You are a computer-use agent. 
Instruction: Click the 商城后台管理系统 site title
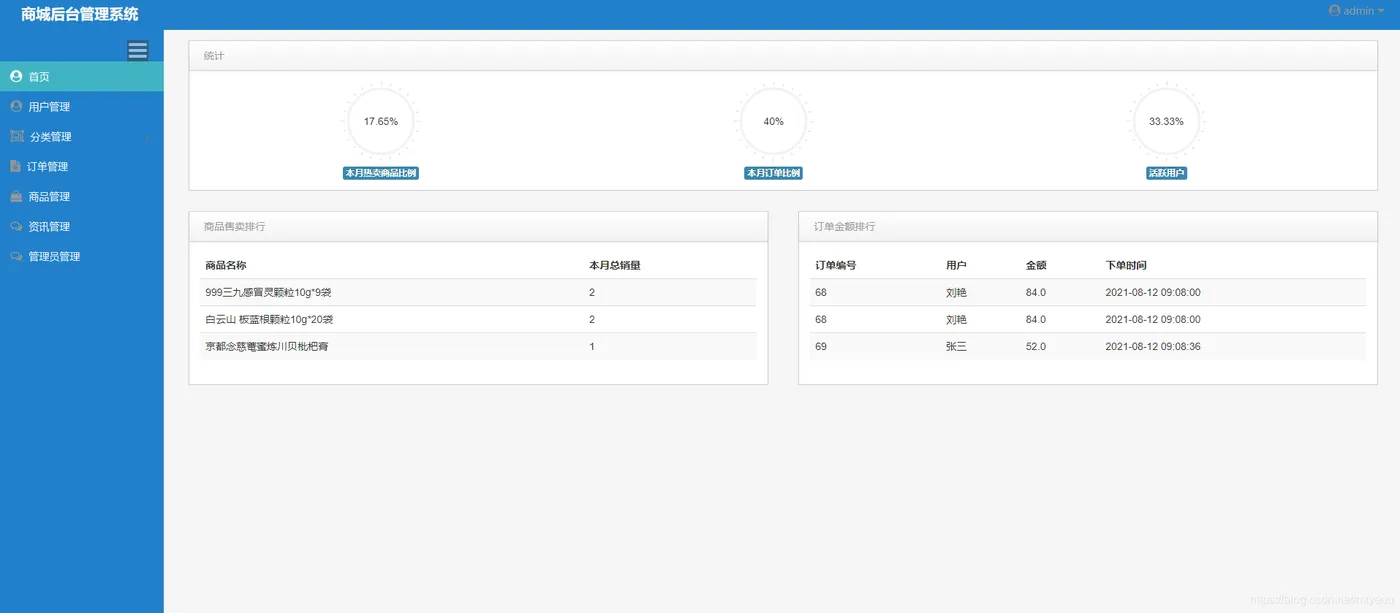coord(80,14)
